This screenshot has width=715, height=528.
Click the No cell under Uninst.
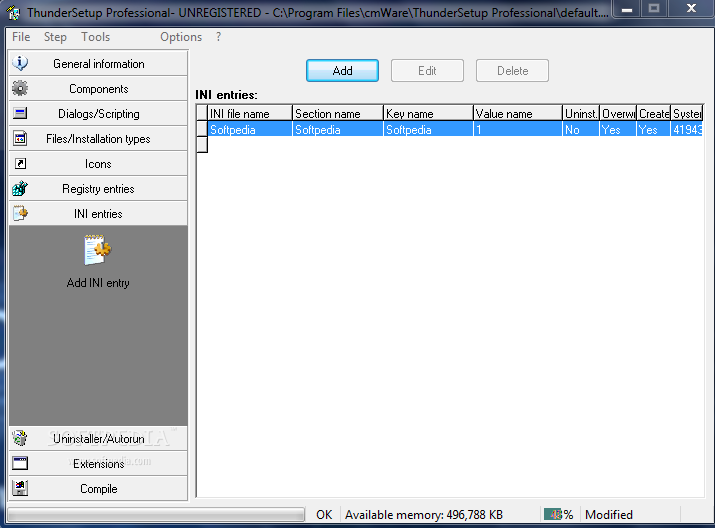point(581,129)
